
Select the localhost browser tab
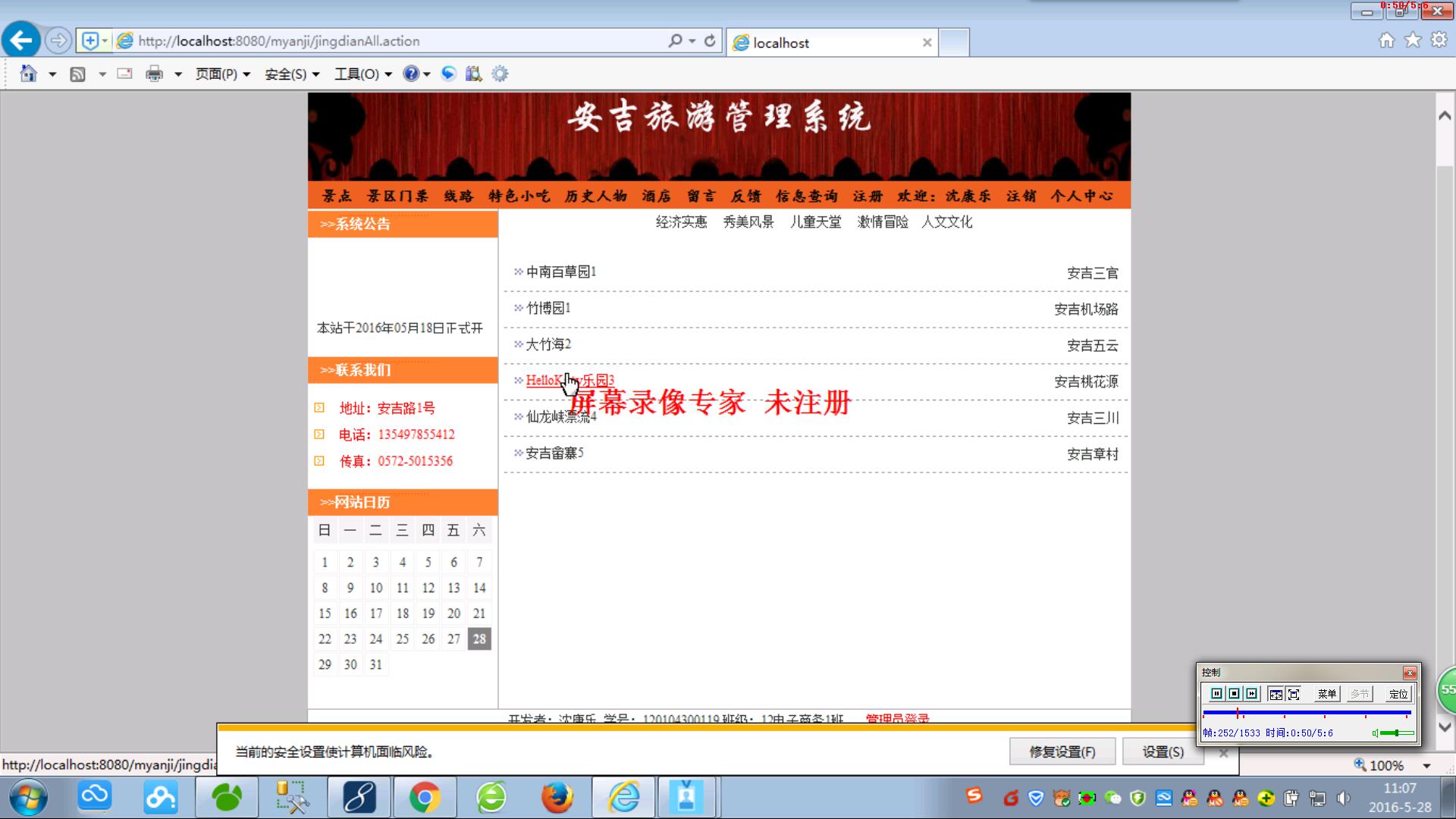tap(832, 43)
